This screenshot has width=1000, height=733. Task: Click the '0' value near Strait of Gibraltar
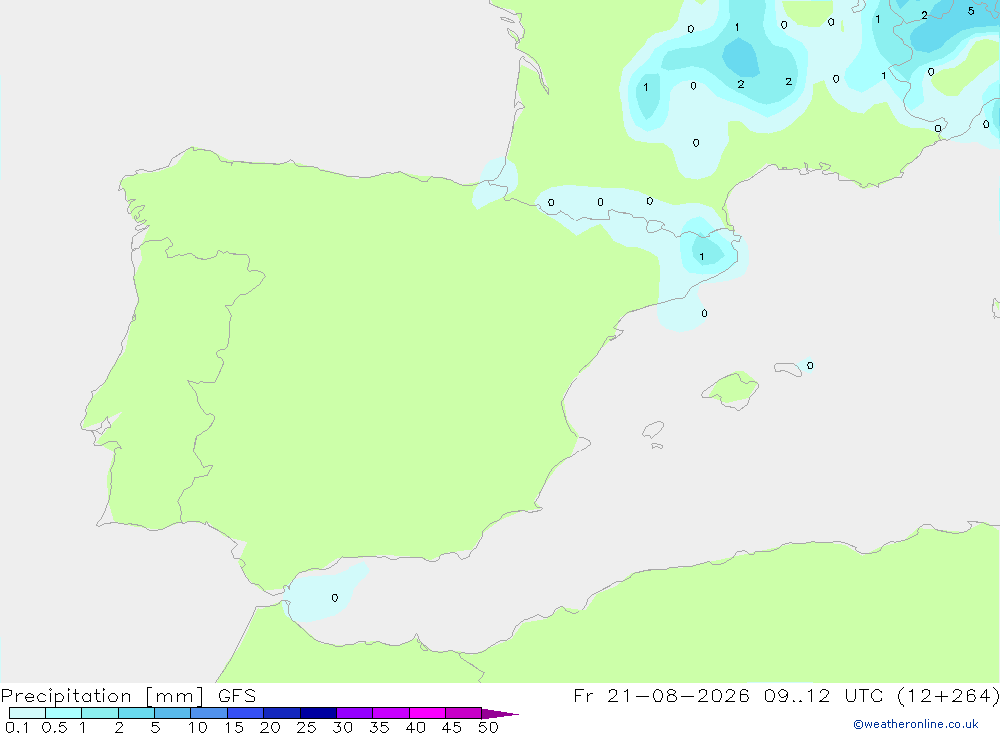(x=335, y=598)
